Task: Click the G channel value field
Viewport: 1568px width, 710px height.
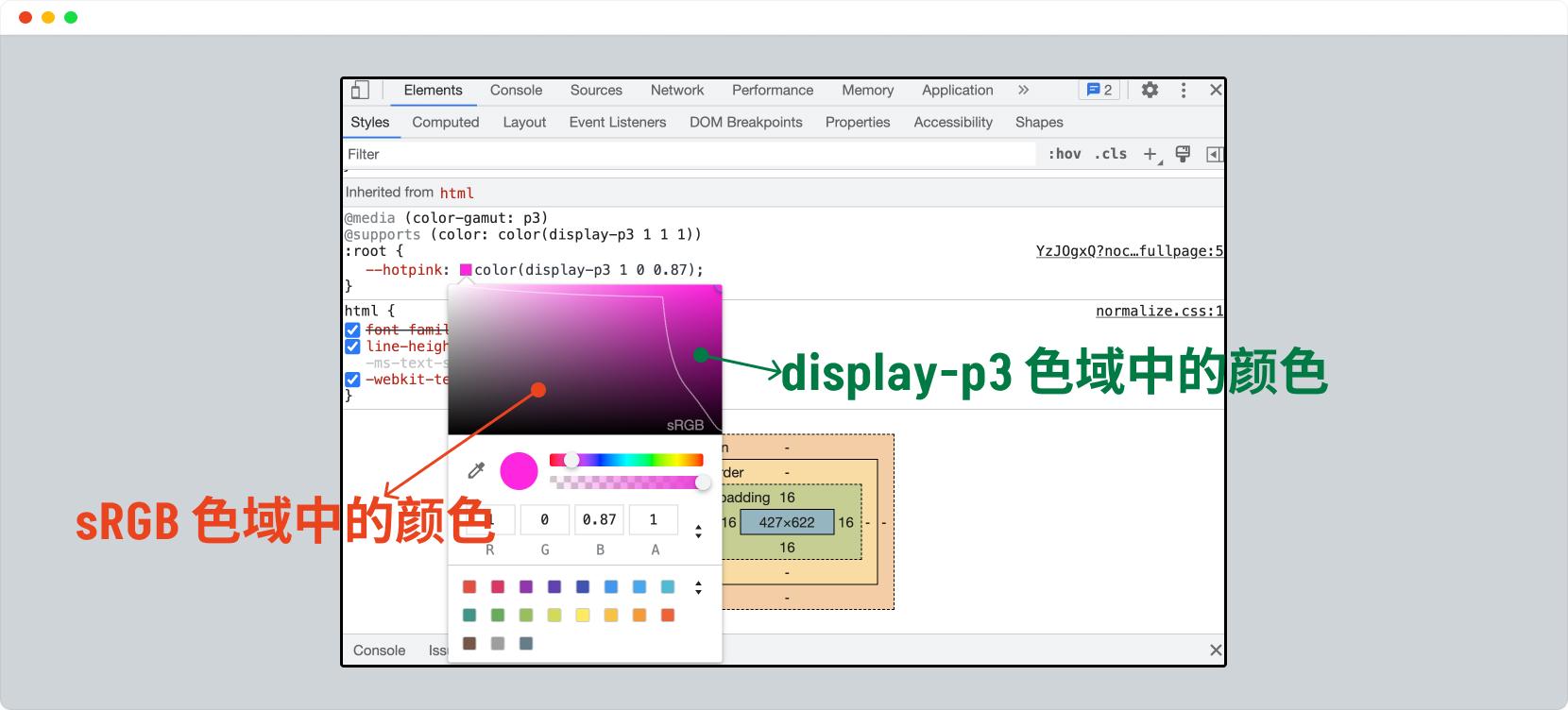Action: pos(545,519)
